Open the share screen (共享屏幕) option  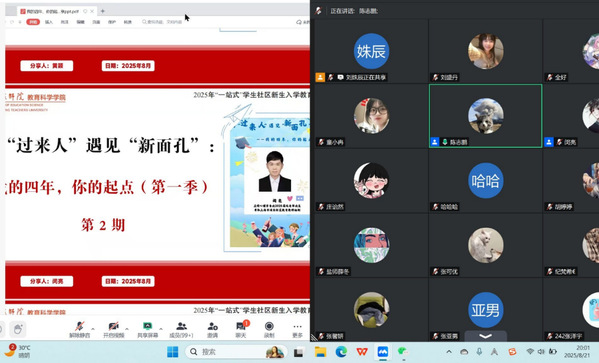click(147, 329)
